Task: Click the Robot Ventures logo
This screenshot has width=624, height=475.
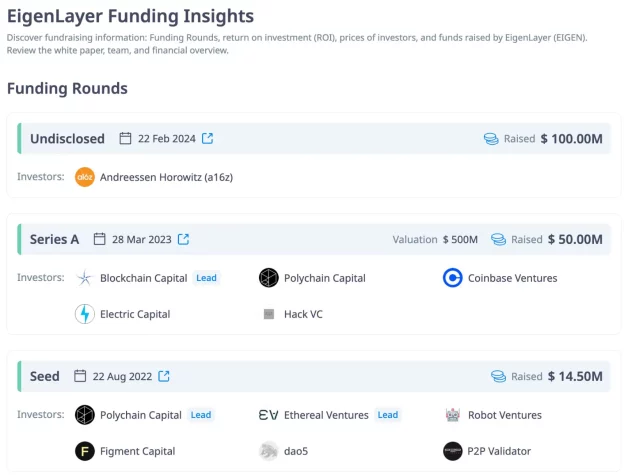Action: 452,415
